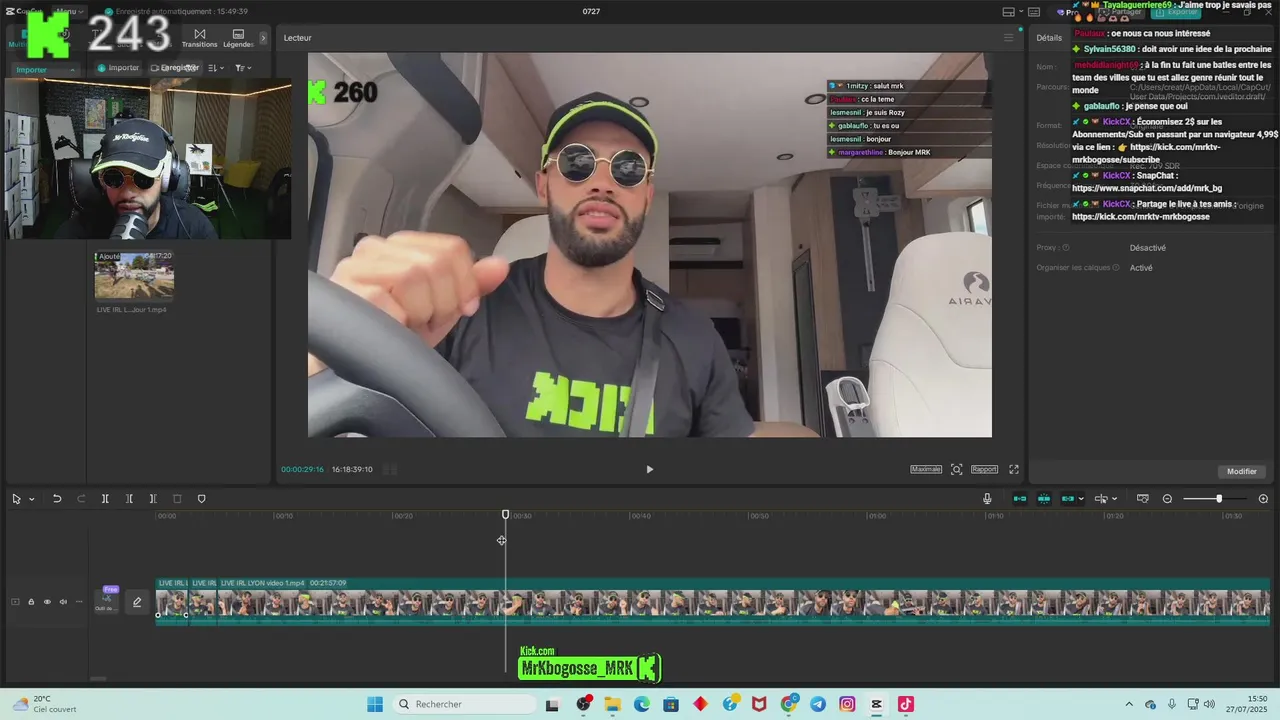The height and width of the screenshot is (720, 1280).
Task: Open the selection tool dropdown arrow
Action: (31, 499)
